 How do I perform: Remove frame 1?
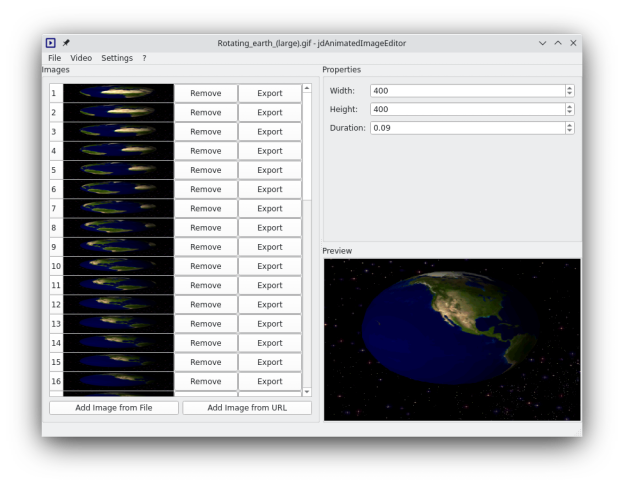(206, 93)
